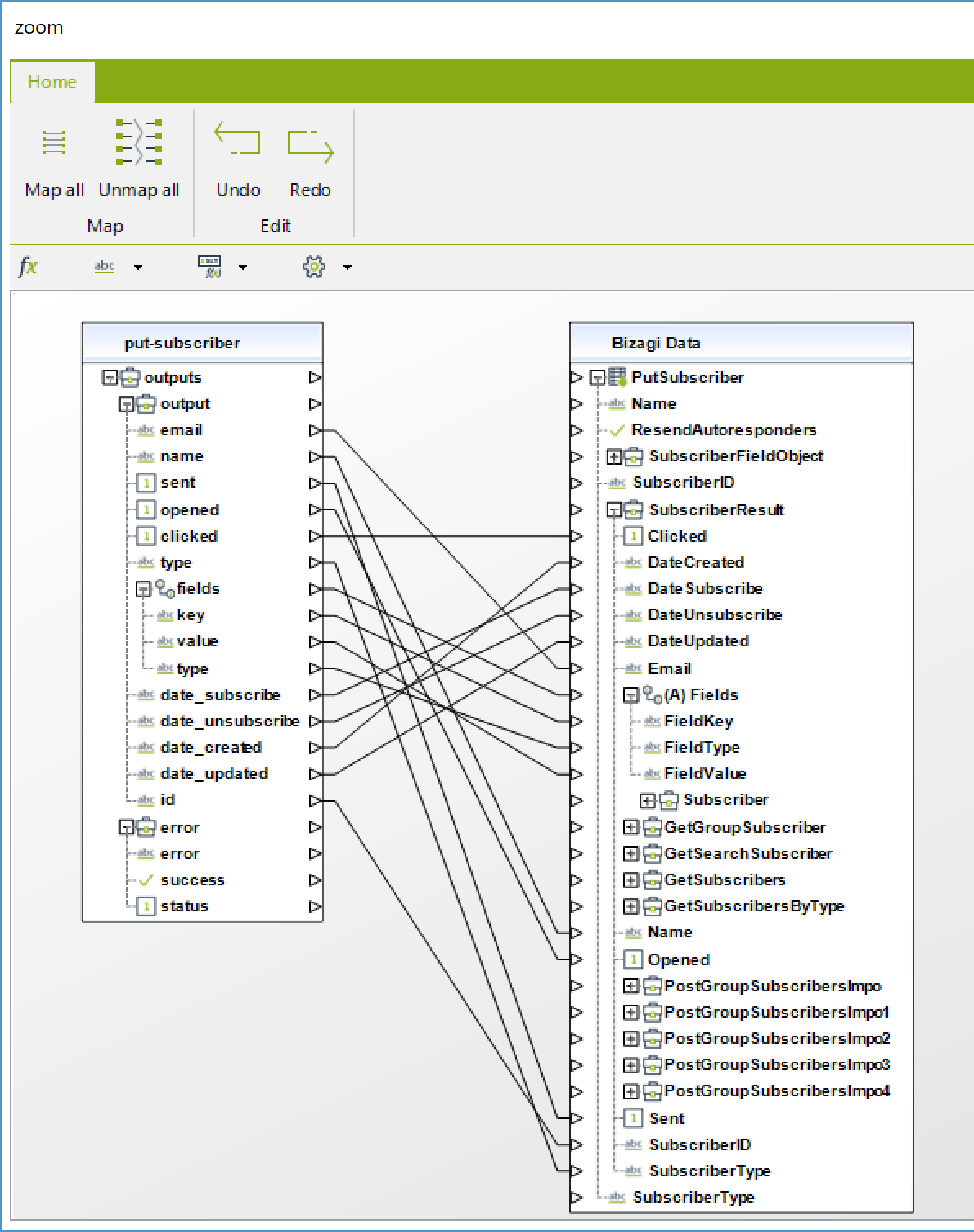Select FieldValue under (A) Fields
The image size is (974, 1232).
705,774
